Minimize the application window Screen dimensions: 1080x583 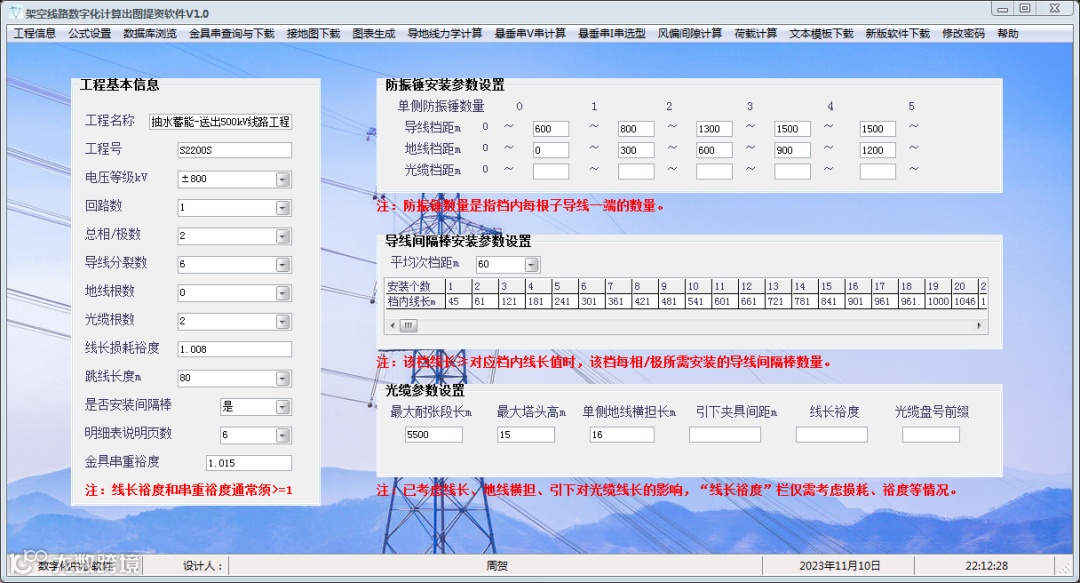click(x=1002, y=8)
